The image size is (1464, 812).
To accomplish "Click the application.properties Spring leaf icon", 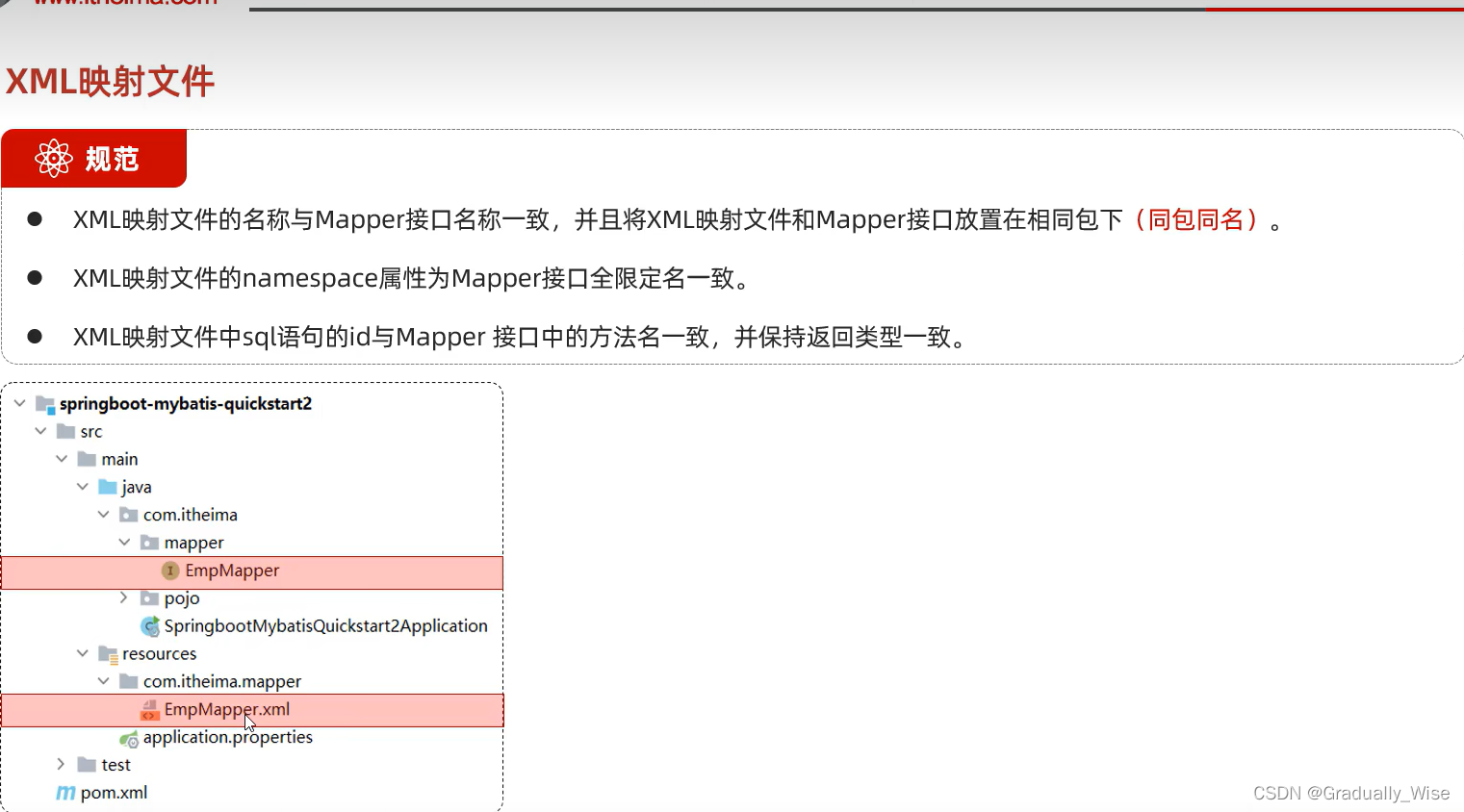I will point(129,739).
